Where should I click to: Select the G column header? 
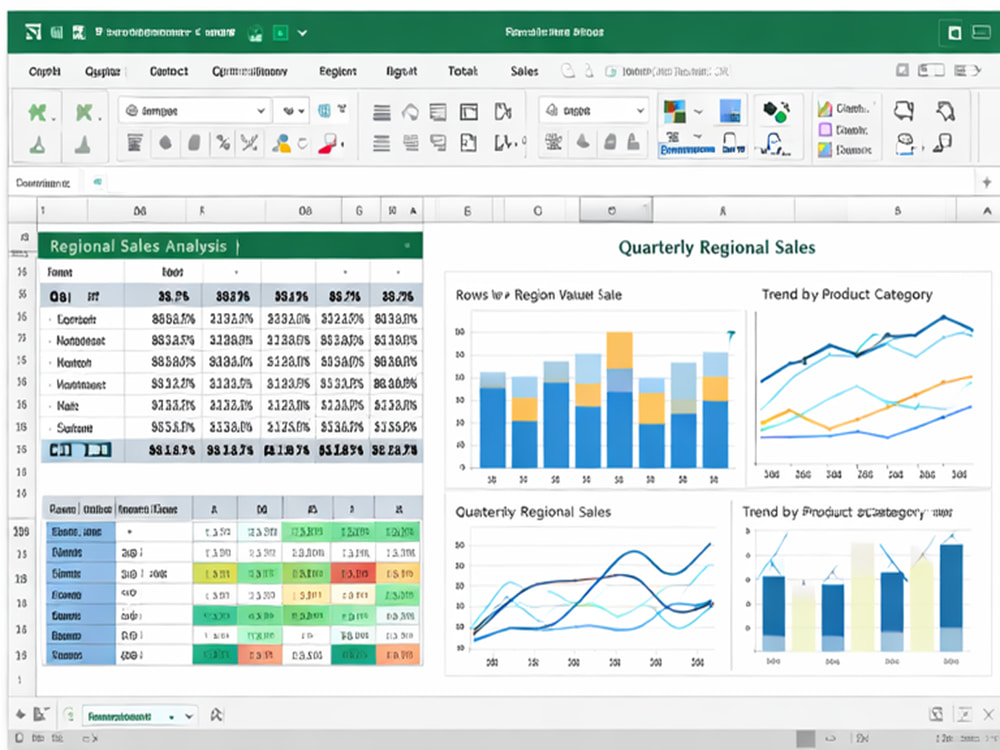359,210
